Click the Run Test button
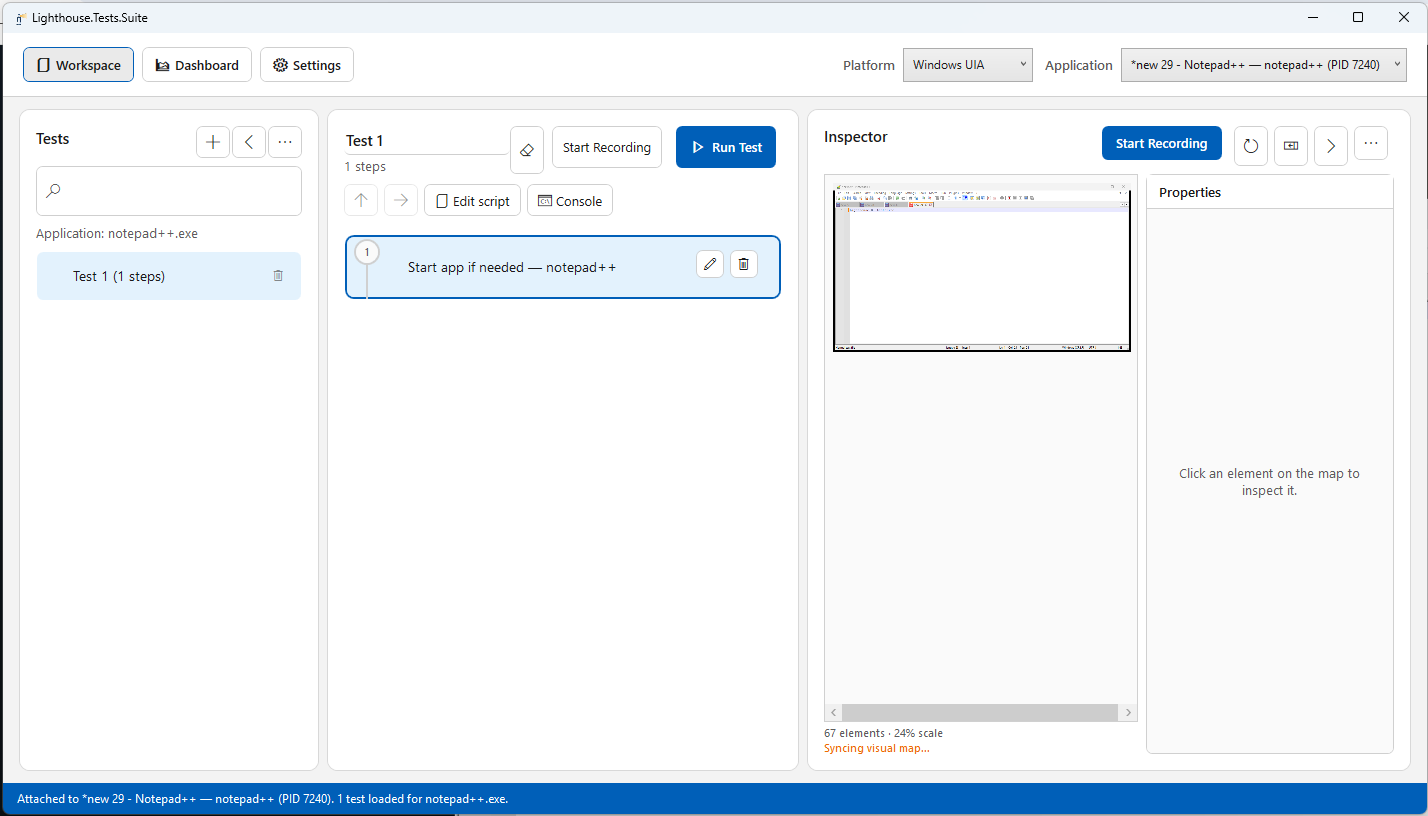Screen dimensions: 1428x816 click(726, 147)
